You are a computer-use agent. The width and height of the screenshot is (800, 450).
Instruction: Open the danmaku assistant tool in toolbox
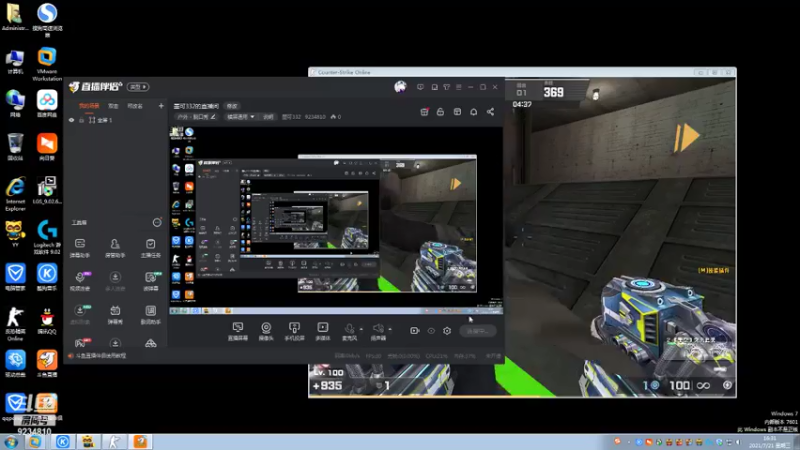coord(80,248)
